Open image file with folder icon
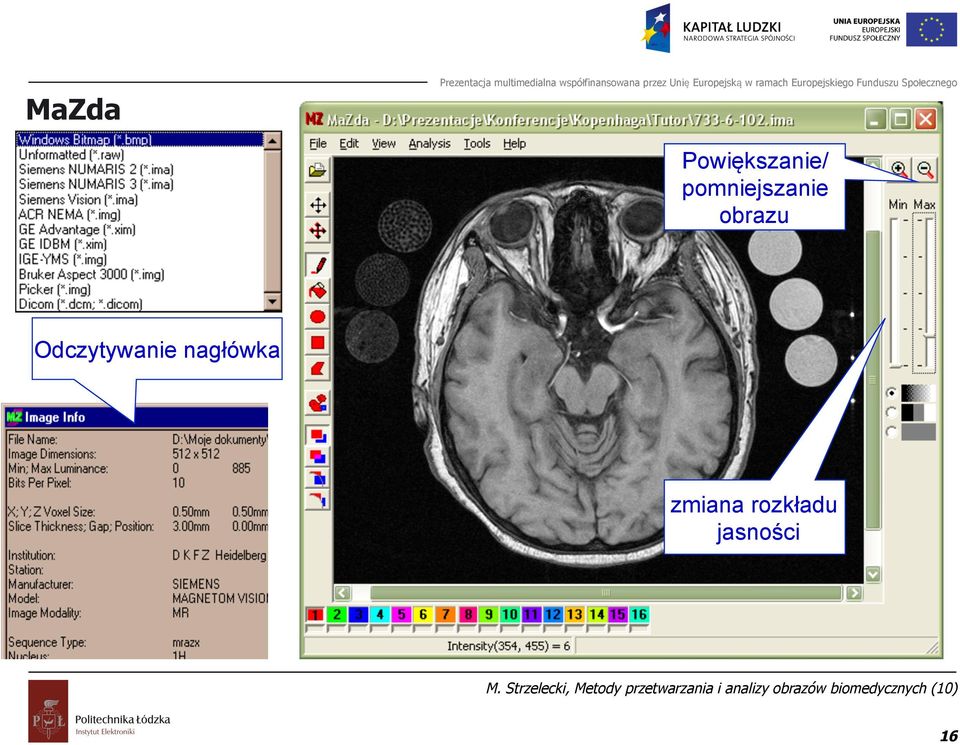The image size is (960, 745). (x=317, y=170)
